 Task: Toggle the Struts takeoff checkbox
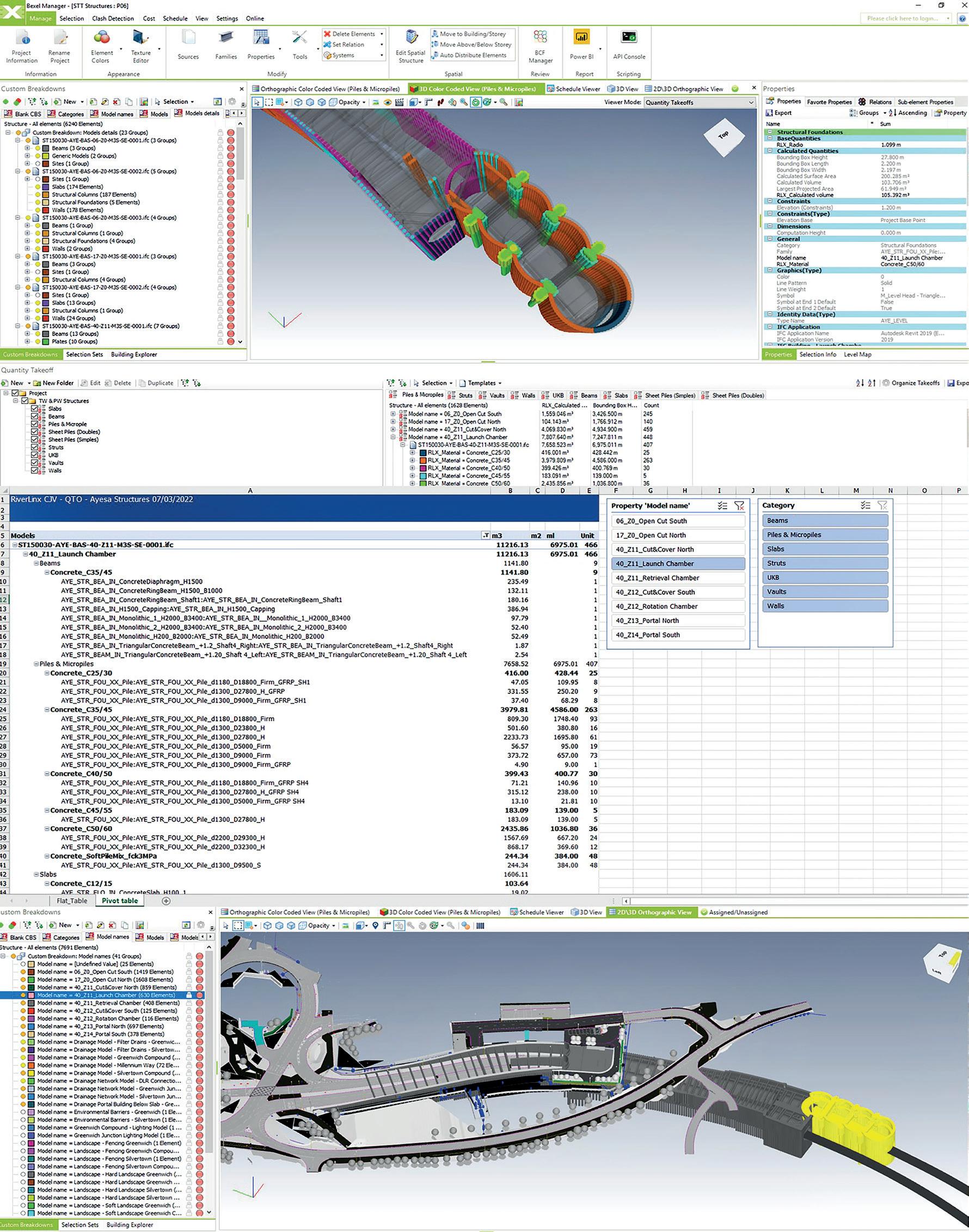[x=35, y=447]
